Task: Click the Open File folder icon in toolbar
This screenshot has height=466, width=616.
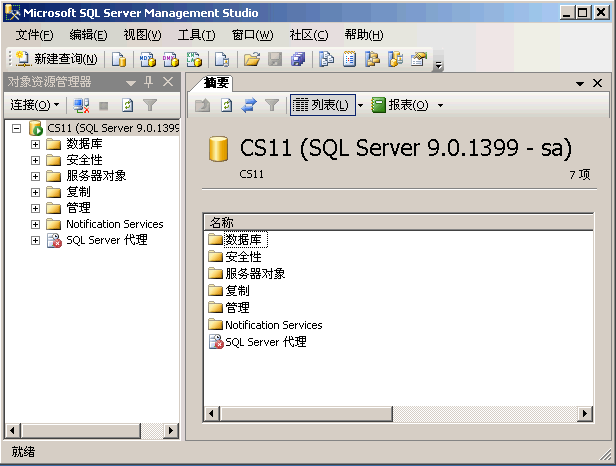Action: point(252,59)
